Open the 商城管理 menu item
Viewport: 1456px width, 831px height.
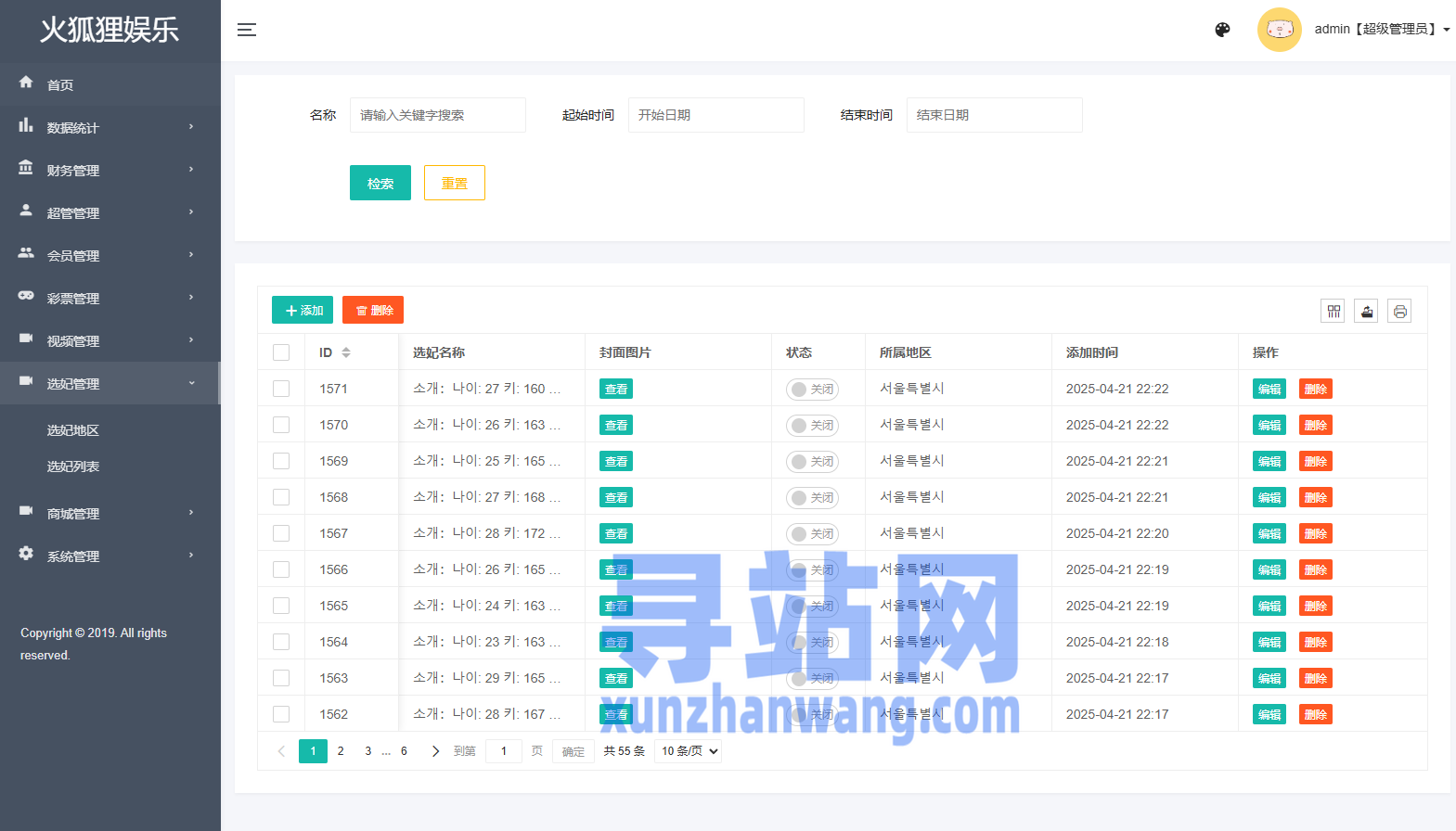tap(110, 513)
